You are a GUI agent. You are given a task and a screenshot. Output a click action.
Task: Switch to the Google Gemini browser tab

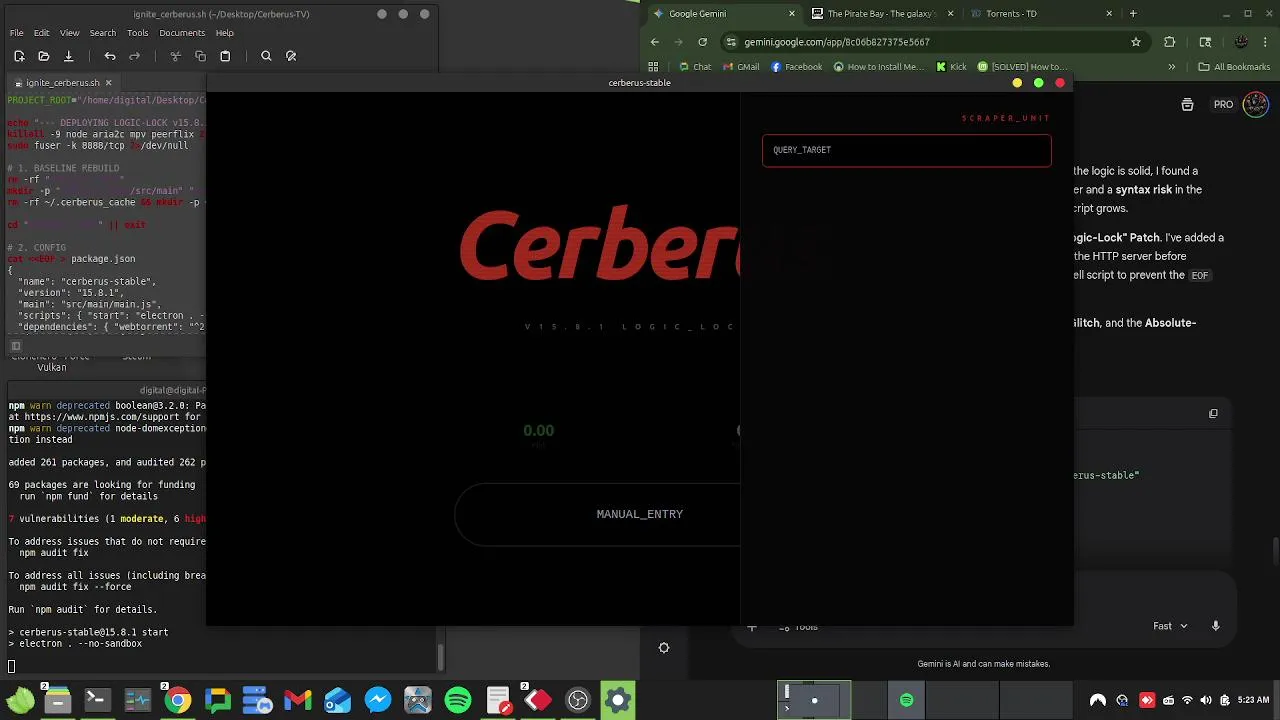[722, 14]
